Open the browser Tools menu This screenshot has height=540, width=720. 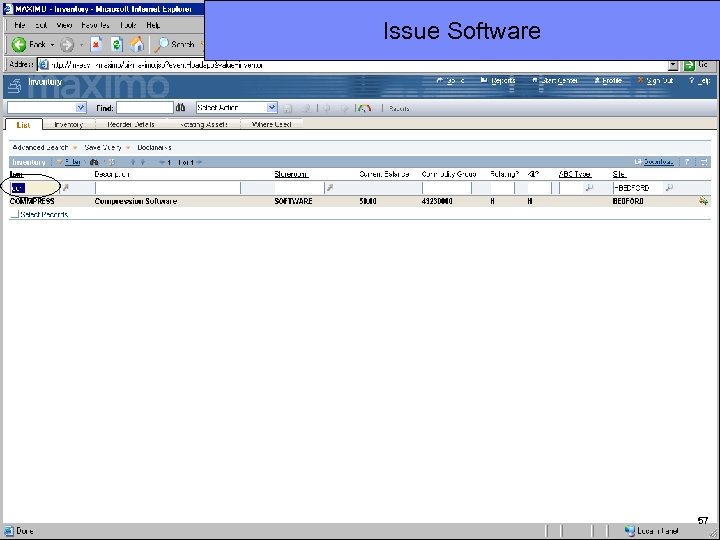[x=129, y=25]
